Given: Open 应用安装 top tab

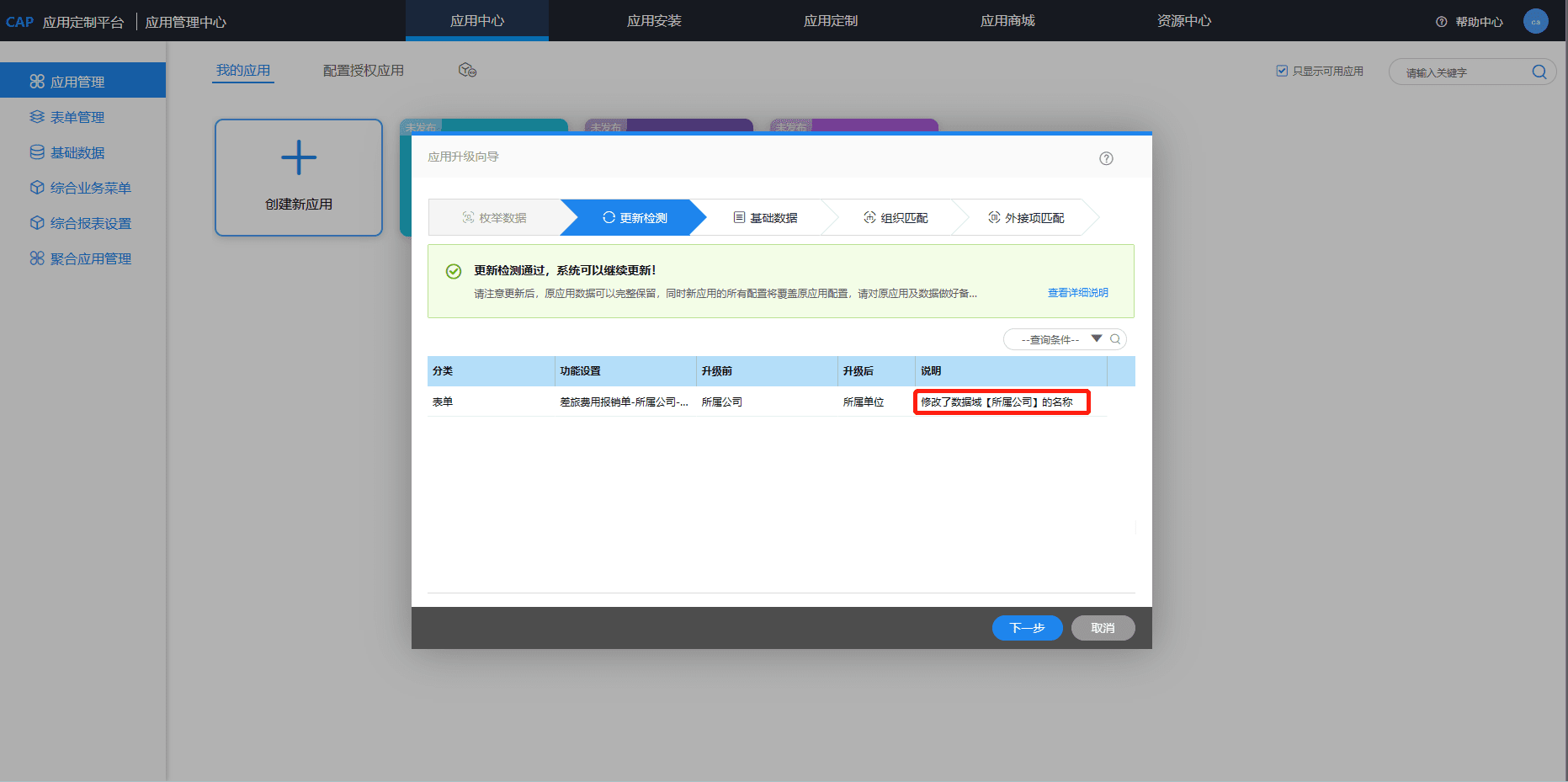Looking at the screenshot, I should (654, 20).
